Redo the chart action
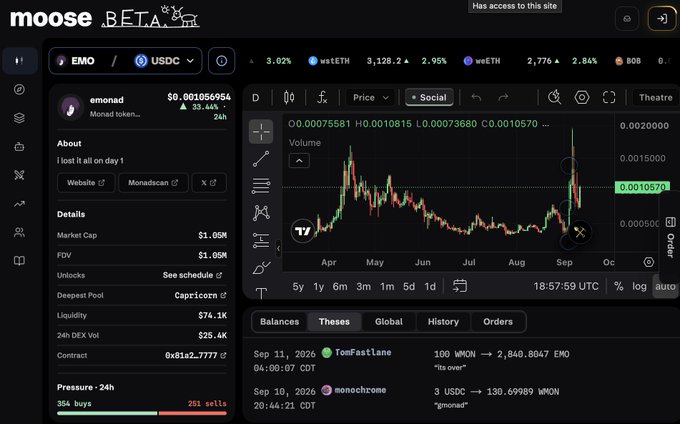The width and height of the screenshot is (680, 424). pyautogui.click(x=503, y=98)
